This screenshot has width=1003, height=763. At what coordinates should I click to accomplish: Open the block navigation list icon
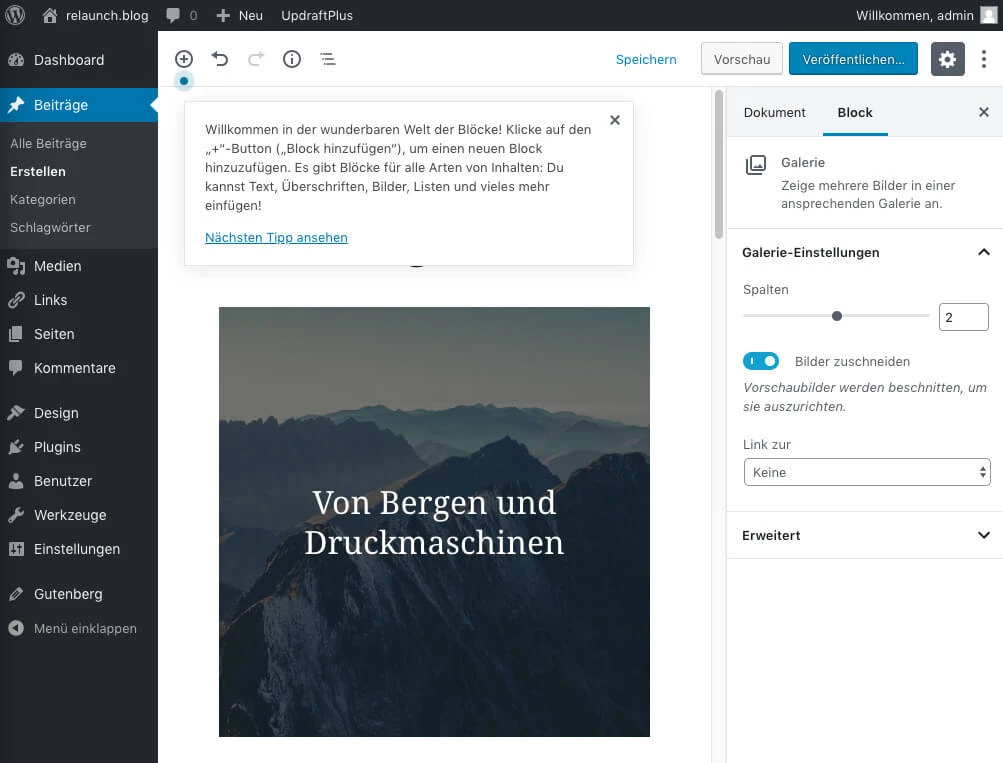point(328,59)
